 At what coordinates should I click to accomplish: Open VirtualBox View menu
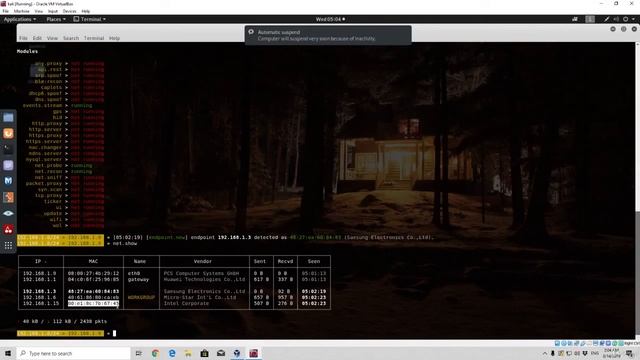coord(38,11)
